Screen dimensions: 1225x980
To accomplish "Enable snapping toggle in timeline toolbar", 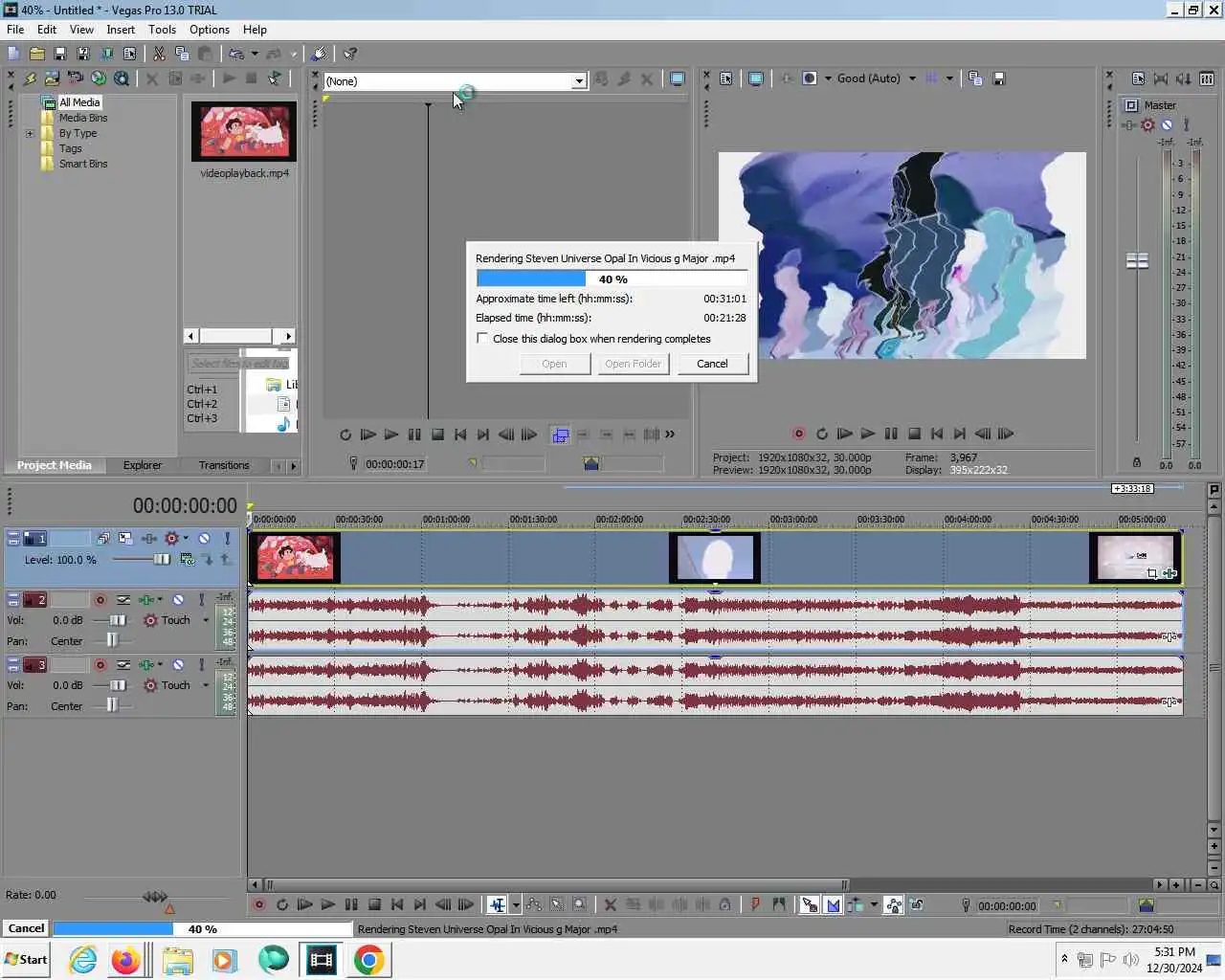I will pos(810,904).
